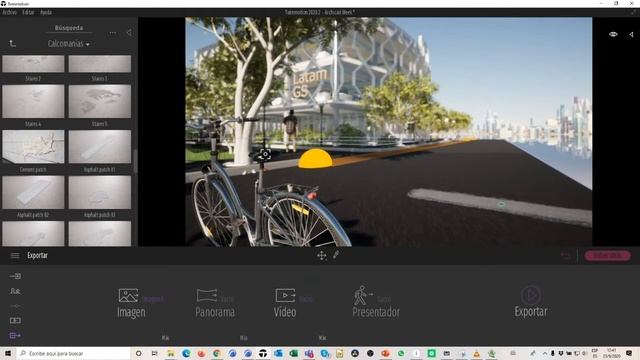
Task: Open the Archivo menu
Action: click(9, 12)
